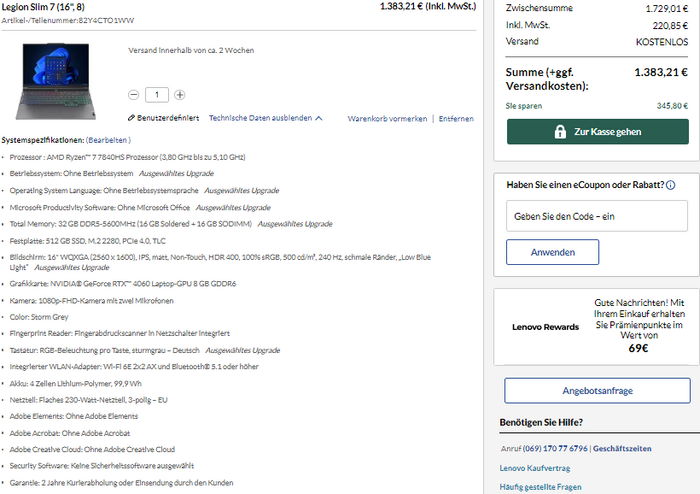The width and height of the screenshot is (700, 494).
Task: Click Versand innerhalb von ca. 2 Wochen text
Action: [x=191, y=50]
